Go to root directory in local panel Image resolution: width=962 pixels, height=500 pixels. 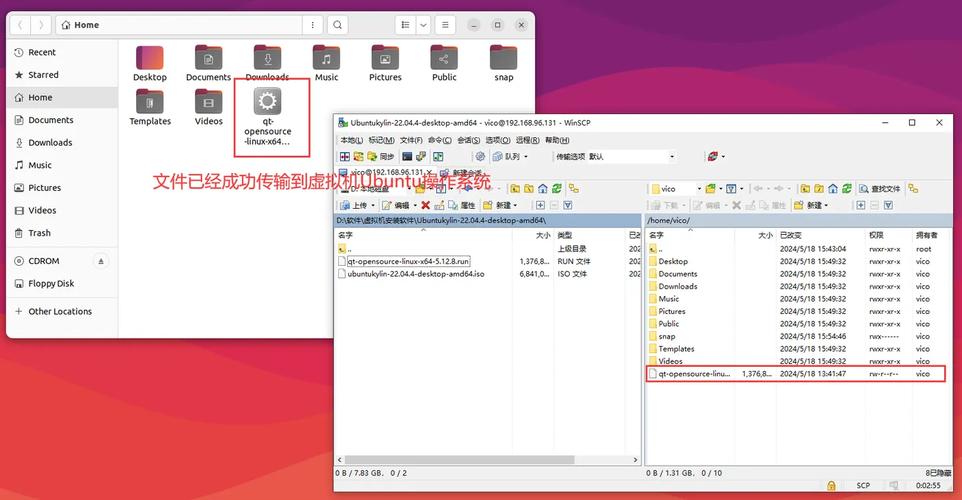[529, 189]
